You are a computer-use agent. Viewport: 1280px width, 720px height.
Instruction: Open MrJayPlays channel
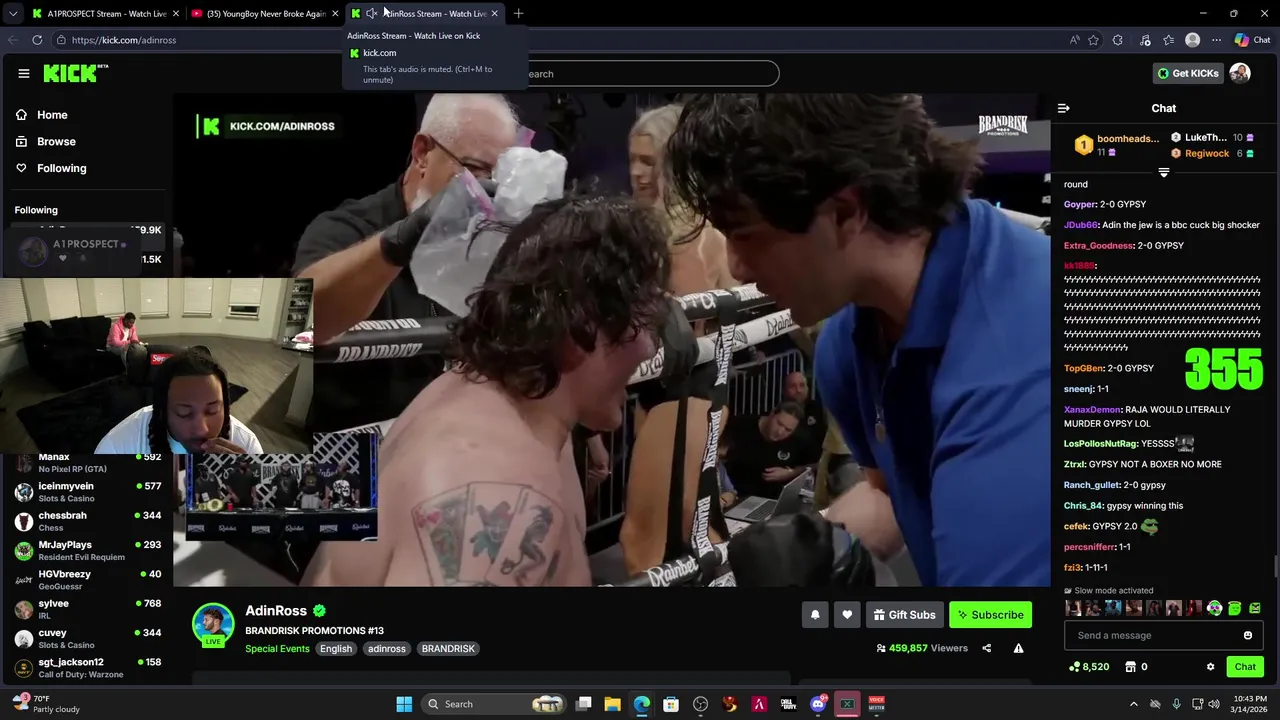[x=88, y=550]
